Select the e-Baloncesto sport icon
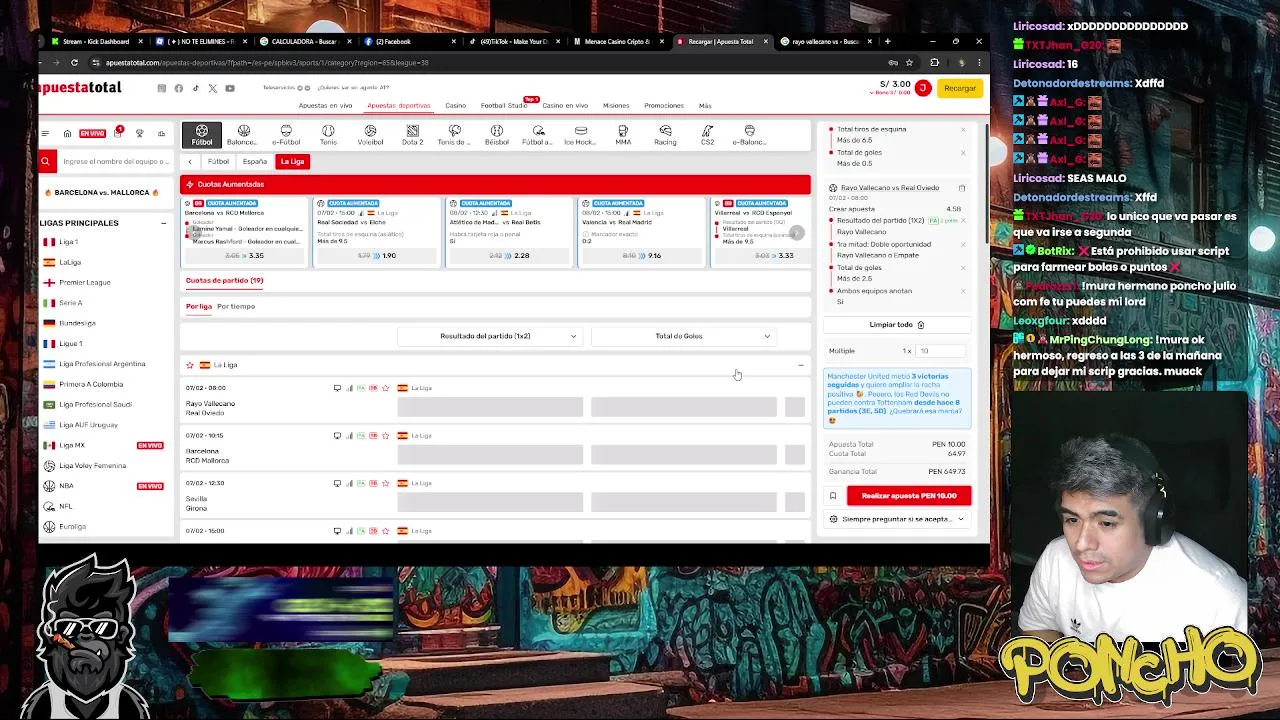 coord(749,135)
